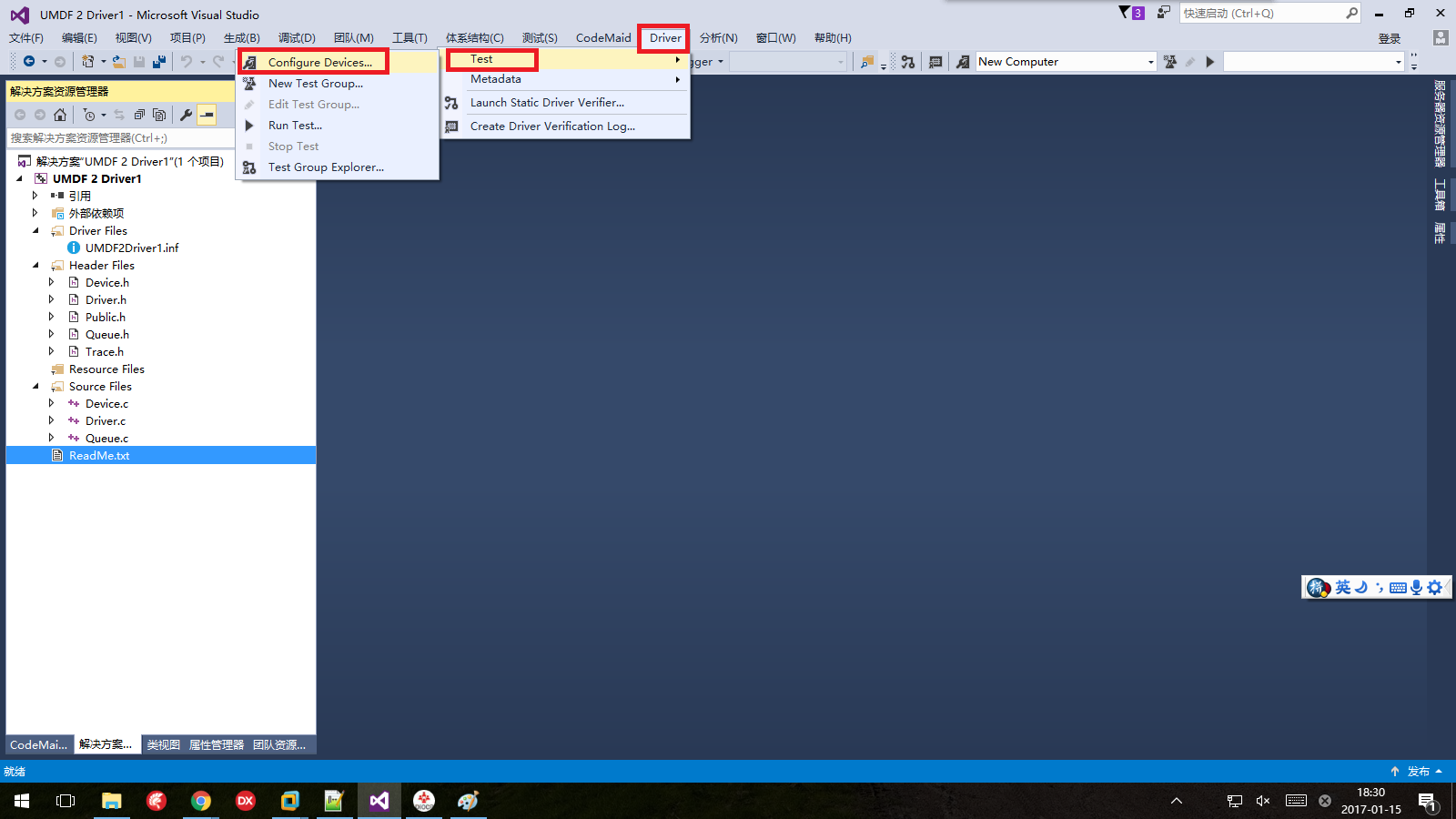
Task: Launch Visual Studio from the taskbar
Action: 379,801
